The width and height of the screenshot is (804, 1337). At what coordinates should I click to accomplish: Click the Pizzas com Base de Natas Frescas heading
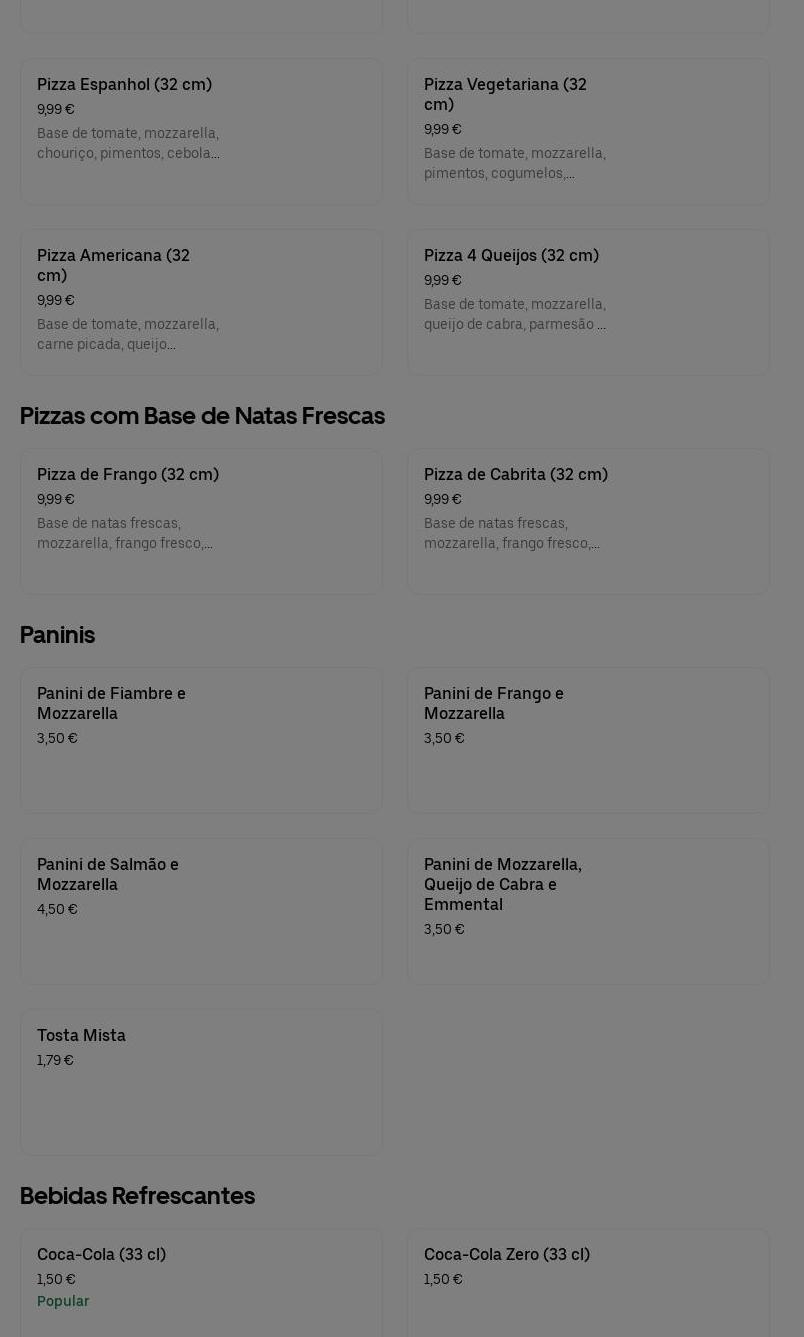[x=202, y=416]
